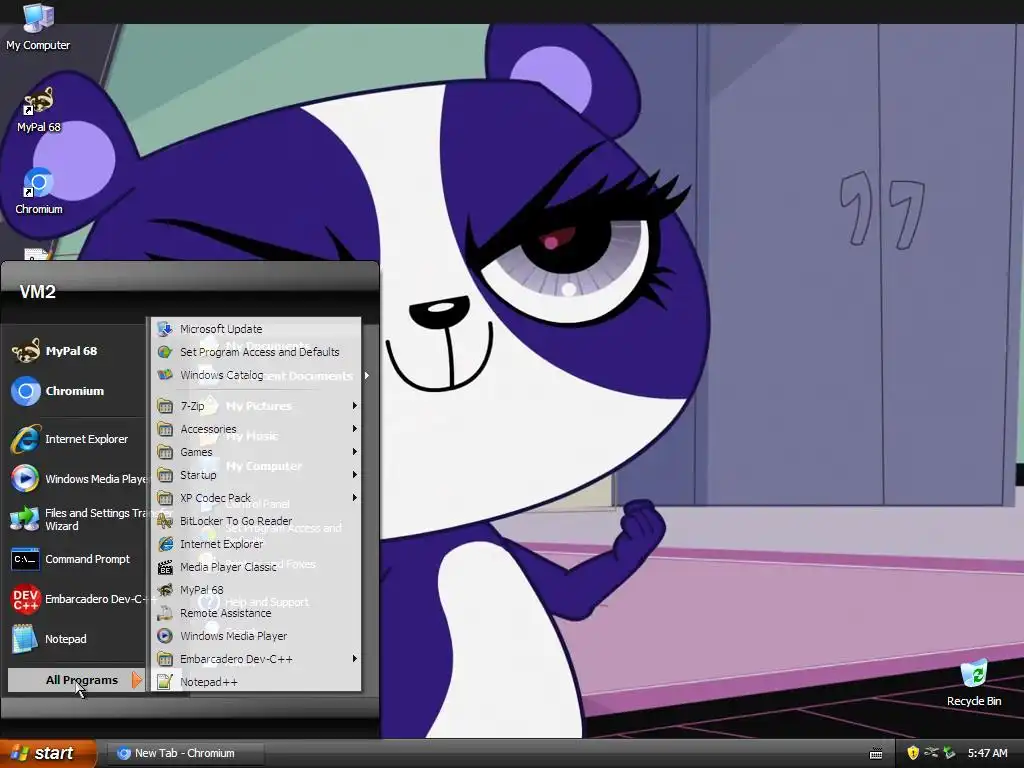Click the security shield tray icon
Screen dimensions: 1024x768
(913, 753)
